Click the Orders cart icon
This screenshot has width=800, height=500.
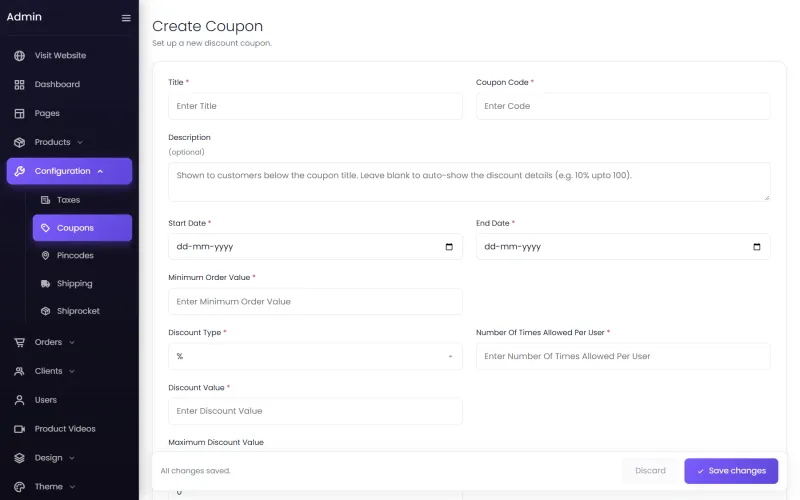tap(19, 342)
